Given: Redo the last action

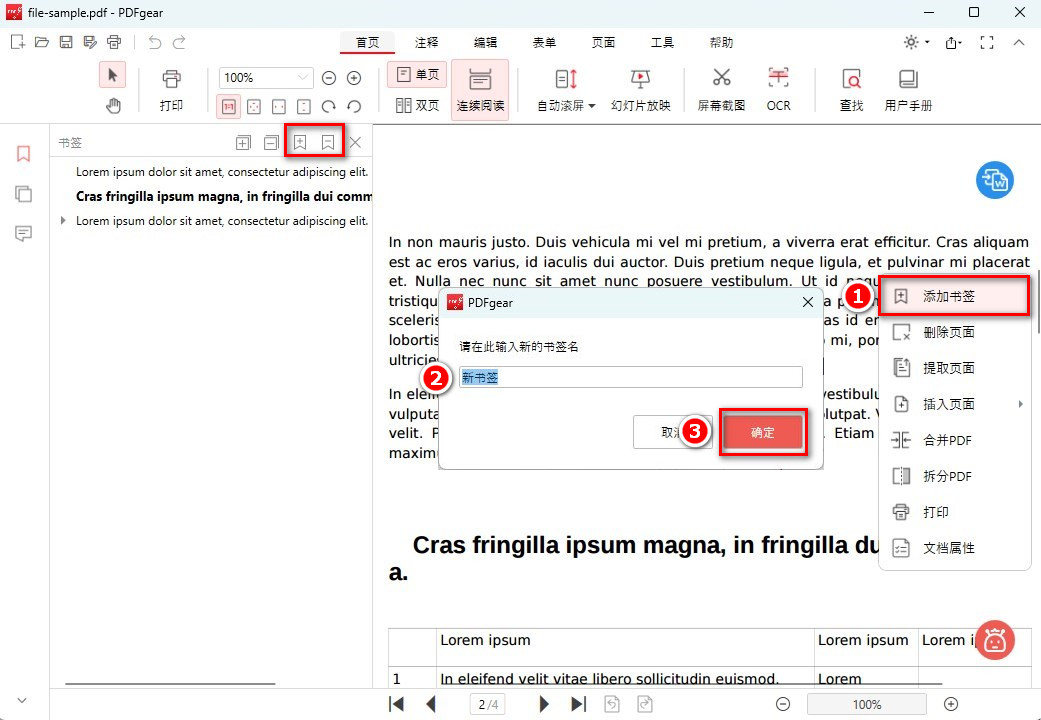Looking at the screenshot, I should pos(179,43).
